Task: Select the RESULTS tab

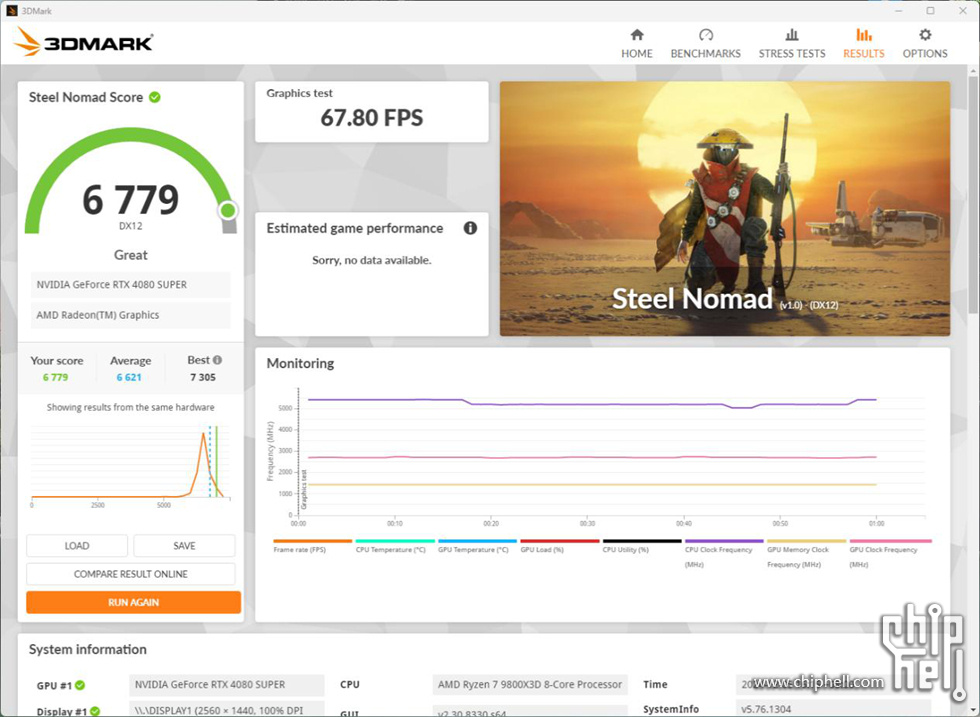Action: tap(864, 44)
